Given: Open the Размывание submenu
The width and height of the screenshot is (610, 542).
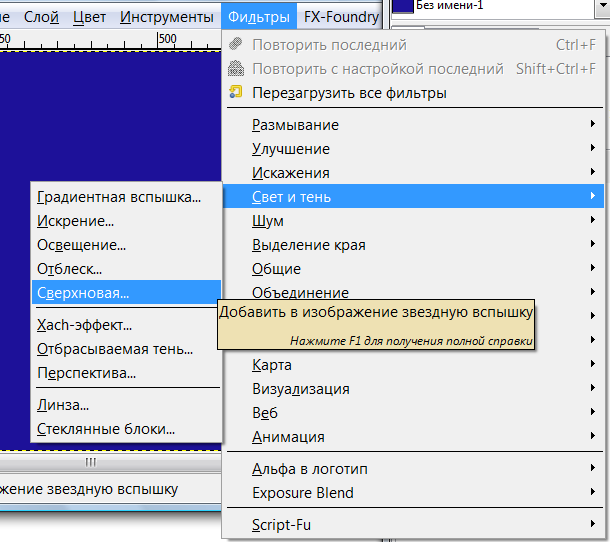Looking at the screenshot, I should click(x=295, y=125).
